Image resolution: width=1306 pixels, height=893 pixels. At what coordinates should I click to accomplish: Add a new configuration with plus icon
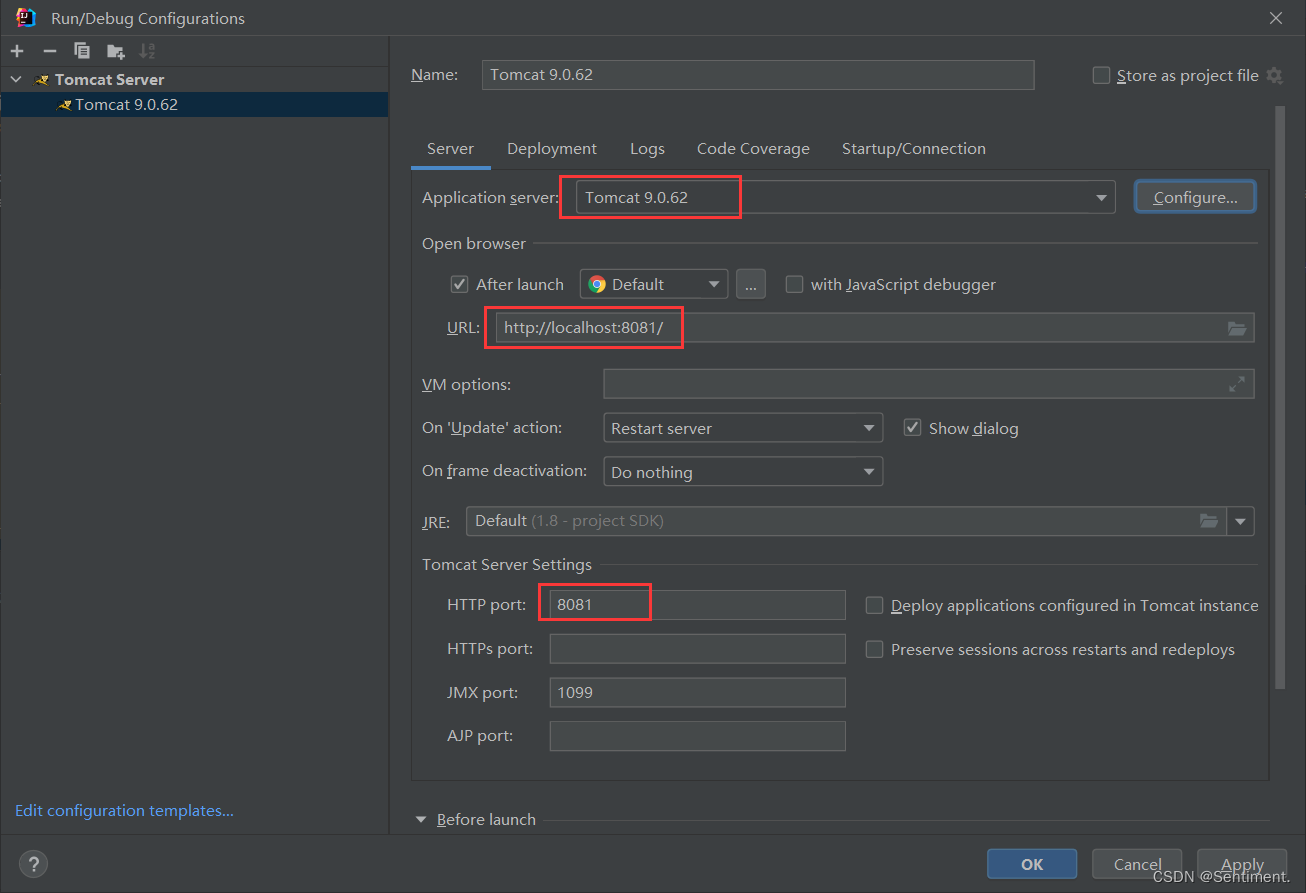[17, 51]
